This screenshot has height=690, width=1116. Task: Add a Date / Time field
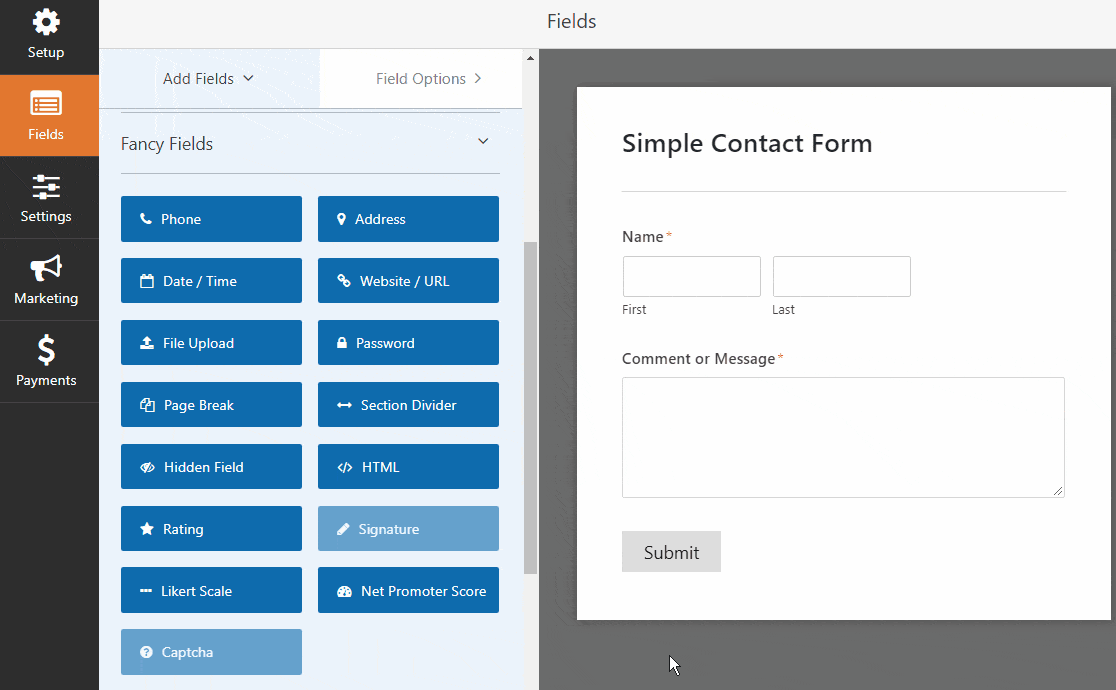point(211,281)
